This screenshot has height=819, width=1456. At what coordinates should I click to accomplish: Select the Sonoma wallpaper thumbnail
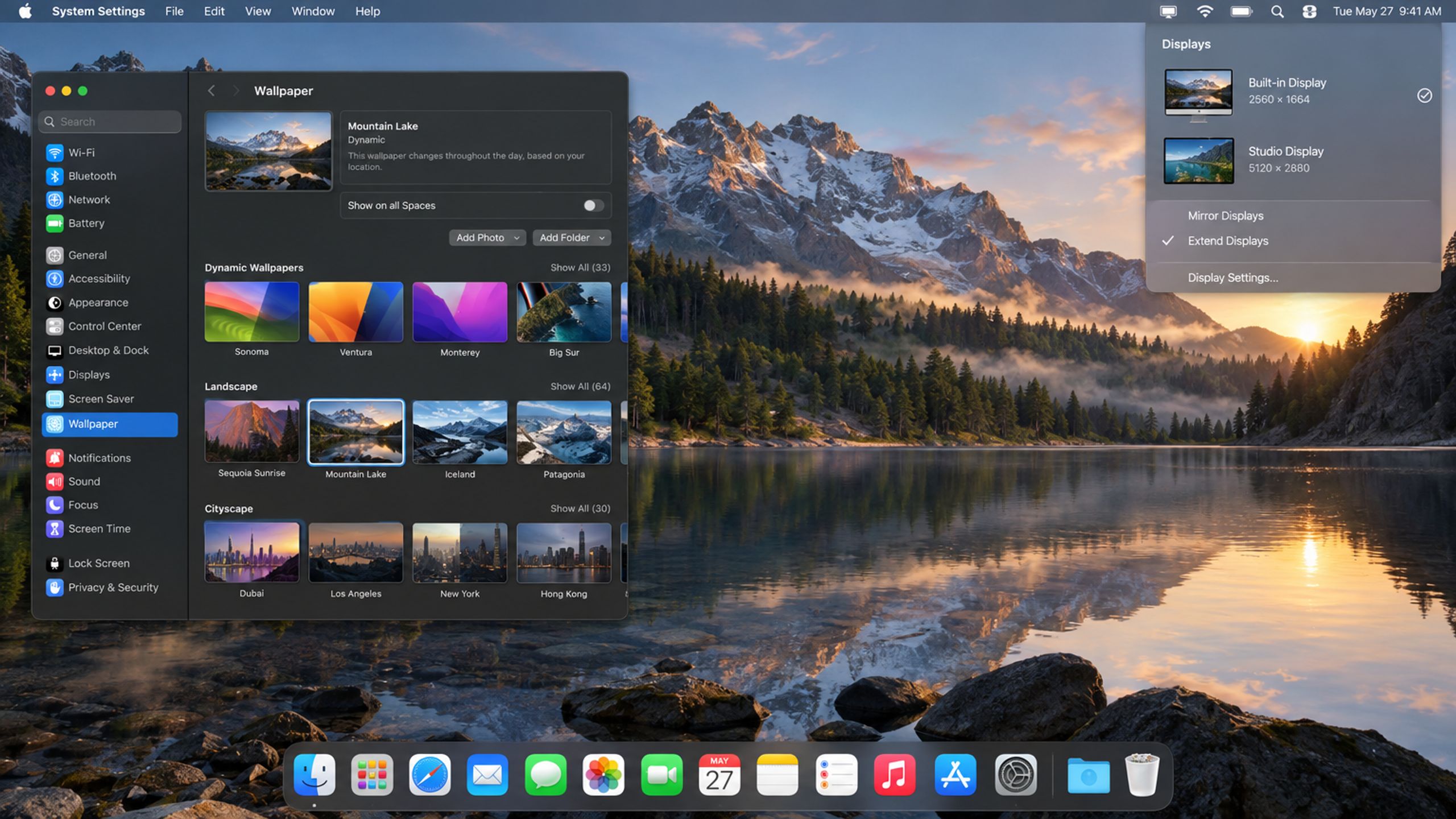pyautogui.click(x=252, y=312)
